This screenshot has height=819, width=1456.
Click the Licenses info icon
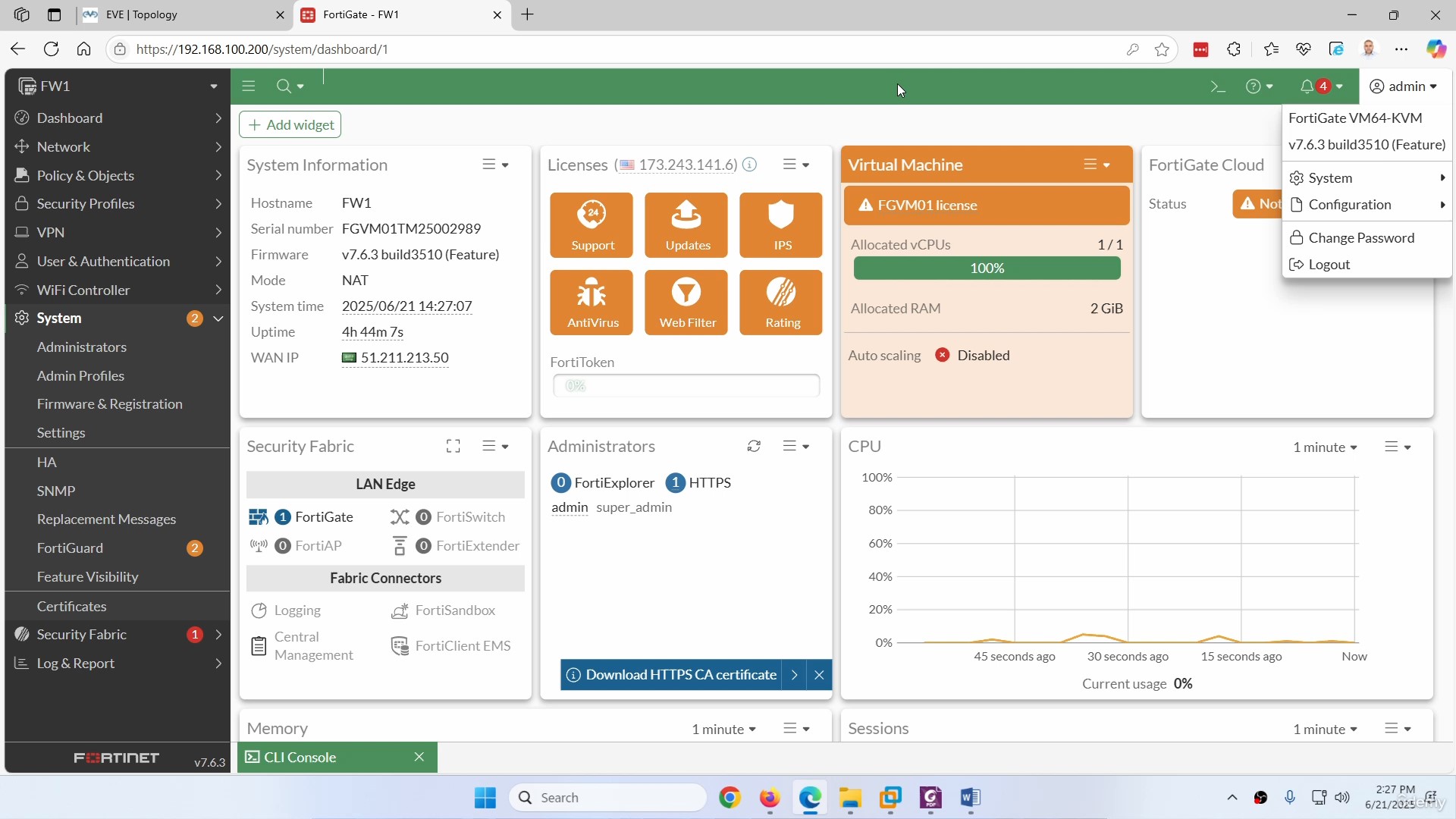[x=749, y=165]
